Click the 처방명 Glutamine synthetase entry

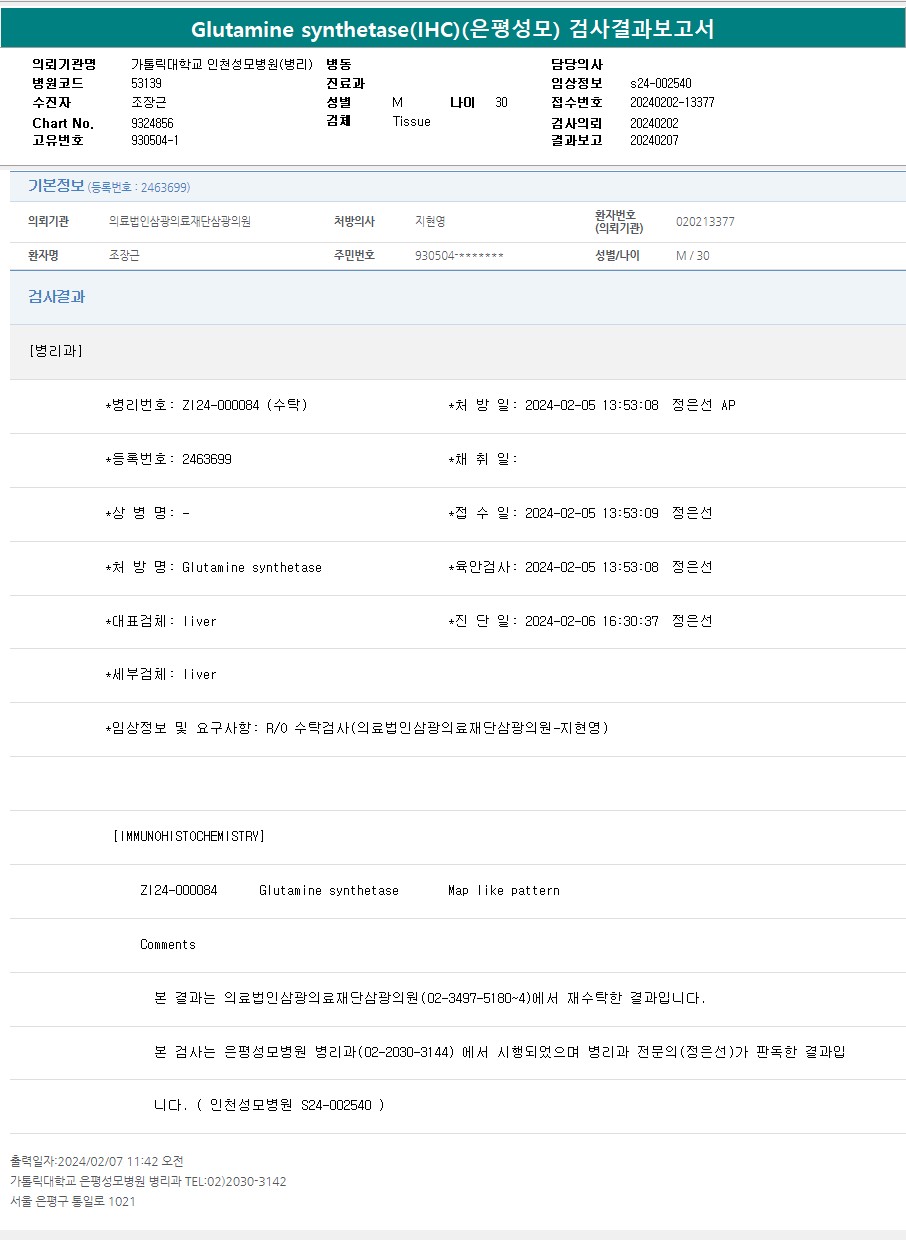click(252, 567)
